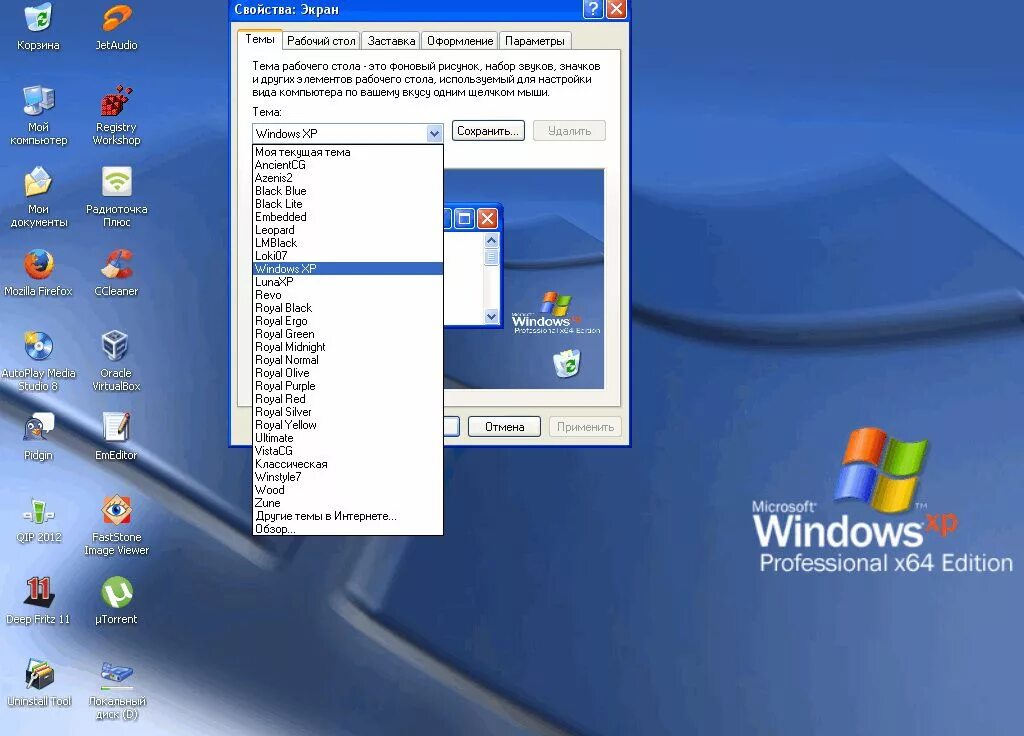
Task: Select the Leopard theme
Action: coord(347,230)
